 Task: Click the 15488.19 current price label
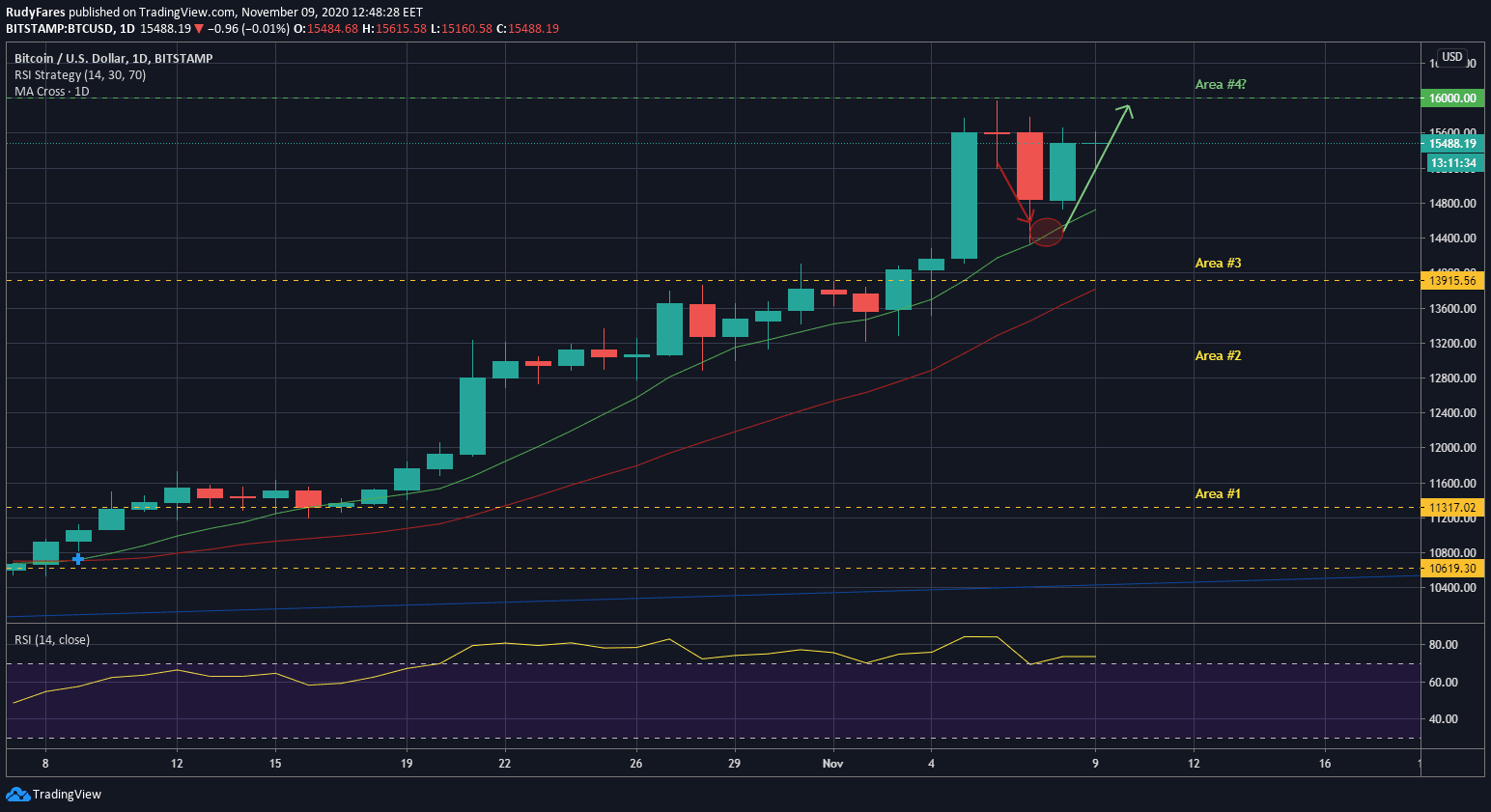click(1452, 144)
